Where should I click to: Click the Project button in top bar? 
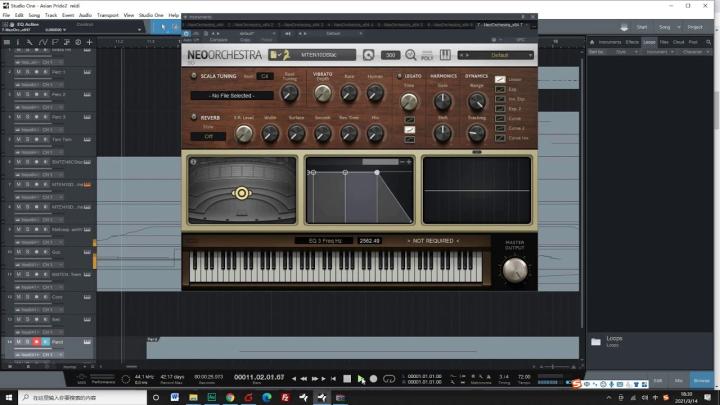695,27
